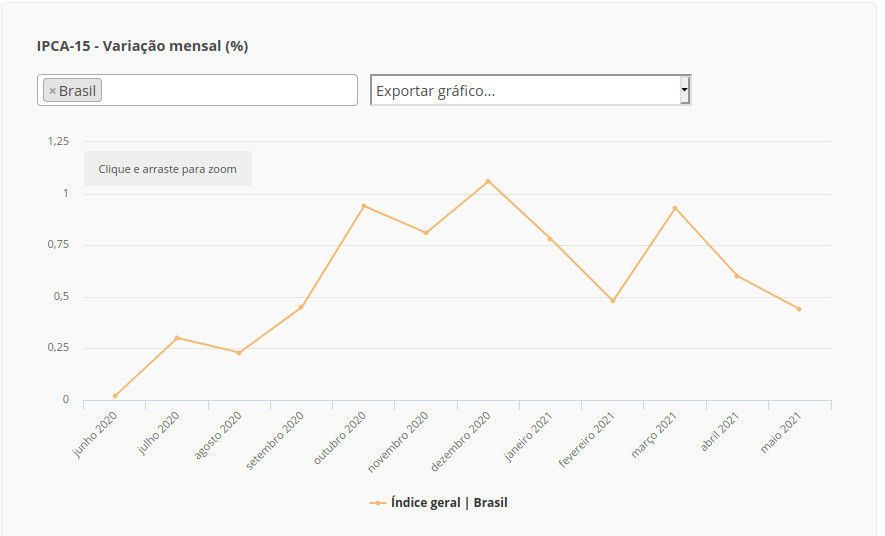The image size is (885, 536).
Task: Click the julho 2020 data point
Action: (177, 338)
